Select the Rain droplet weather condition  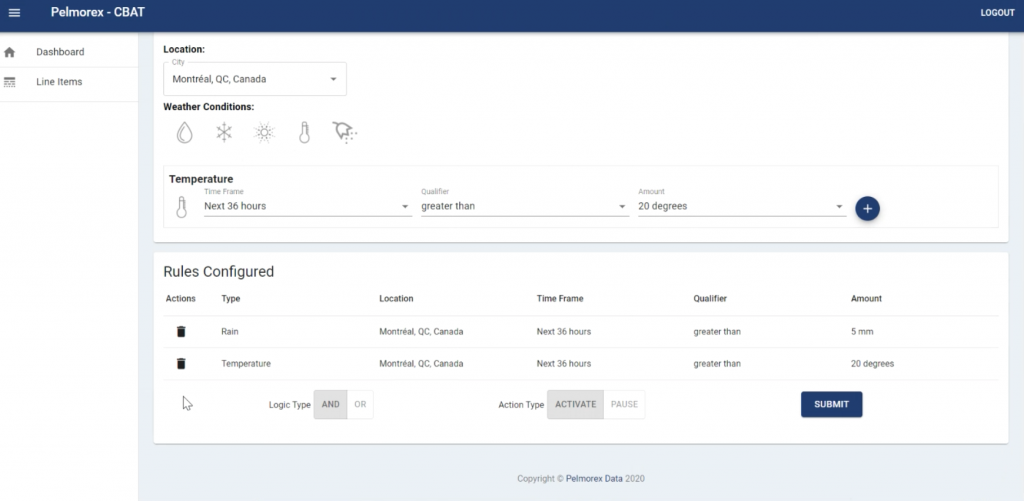click(185, 133)
